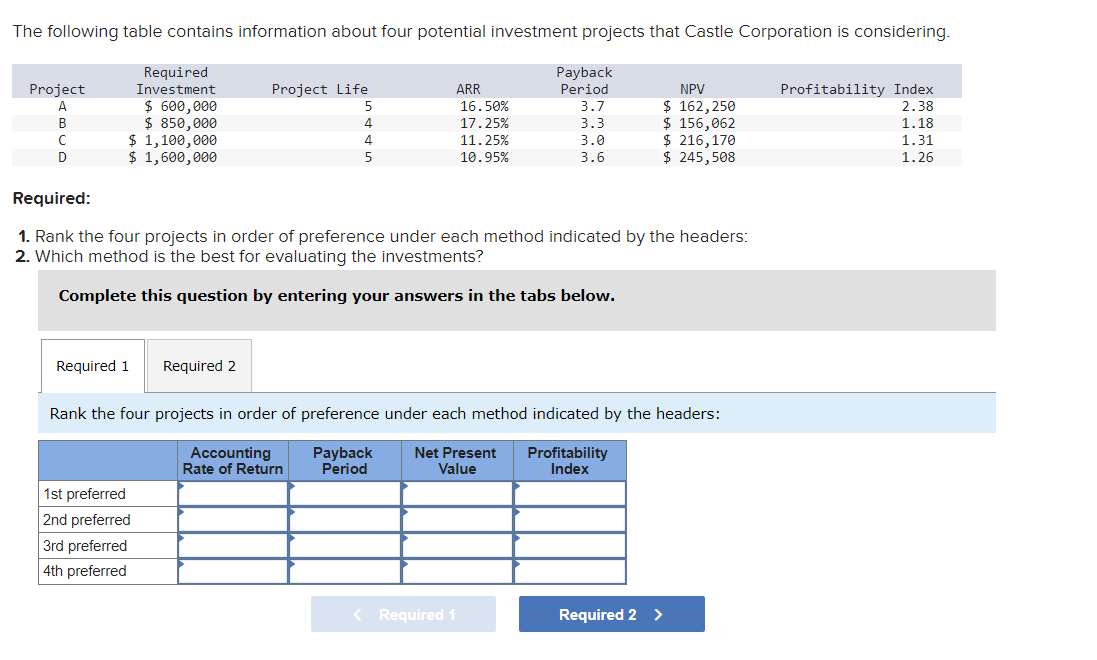Click the '$ 850,000' investment value
Screen dimensions: 1097x660
181,123
